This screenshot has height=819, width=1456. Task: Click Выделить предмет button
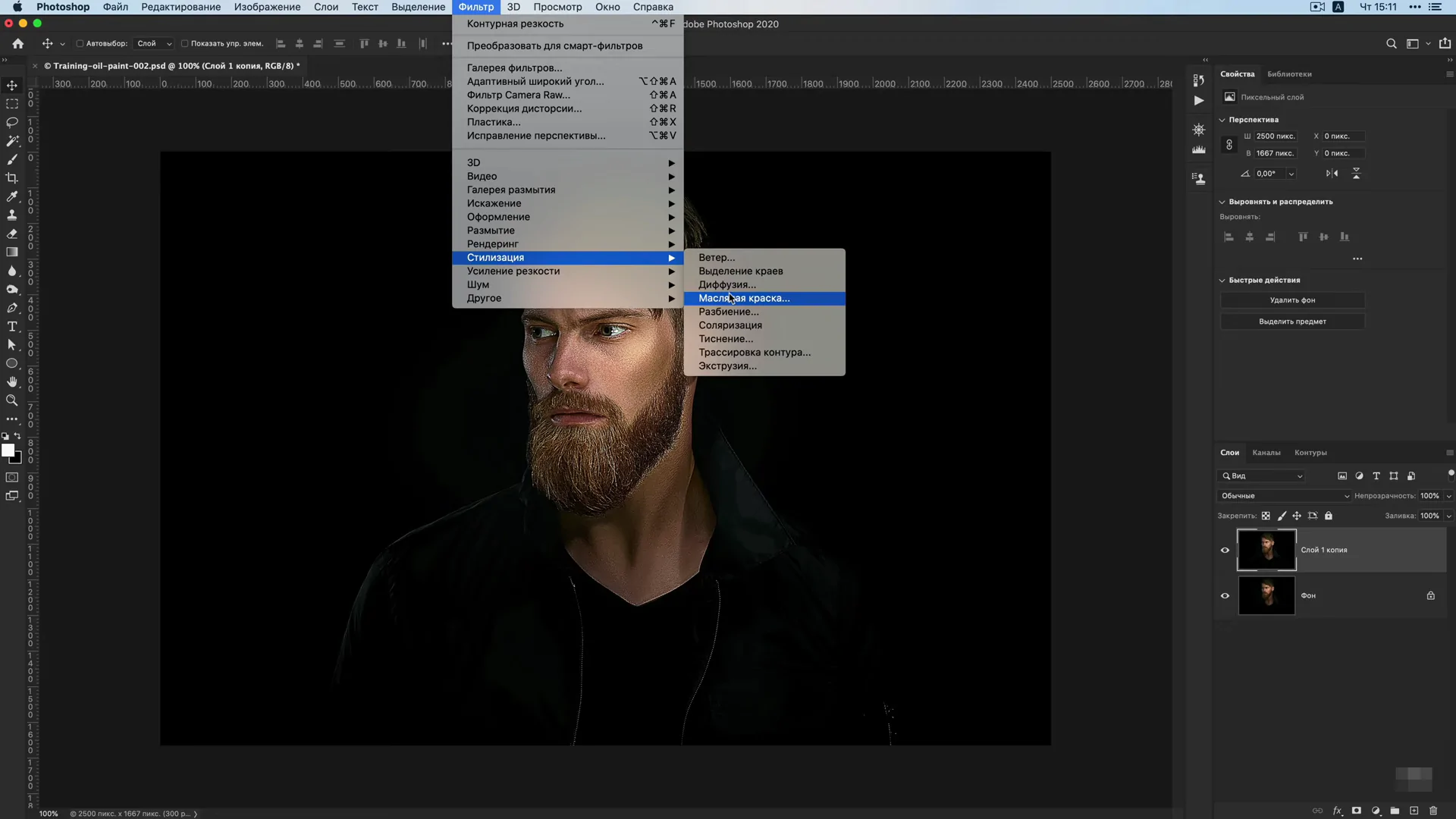pyautogui.click(x=1292, y=321)
